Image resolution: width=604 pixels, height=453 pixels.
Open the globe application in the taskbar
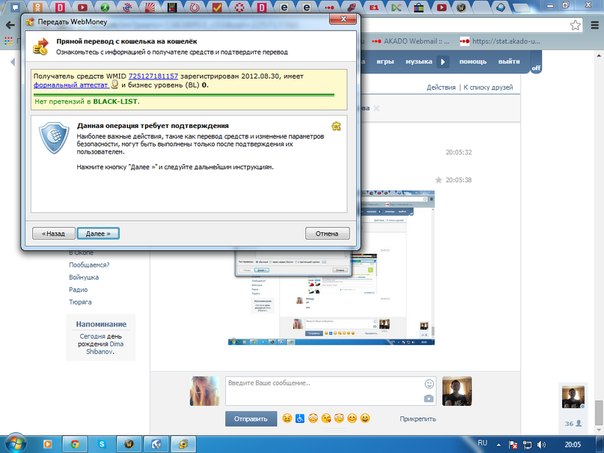[x=156, y=444]
